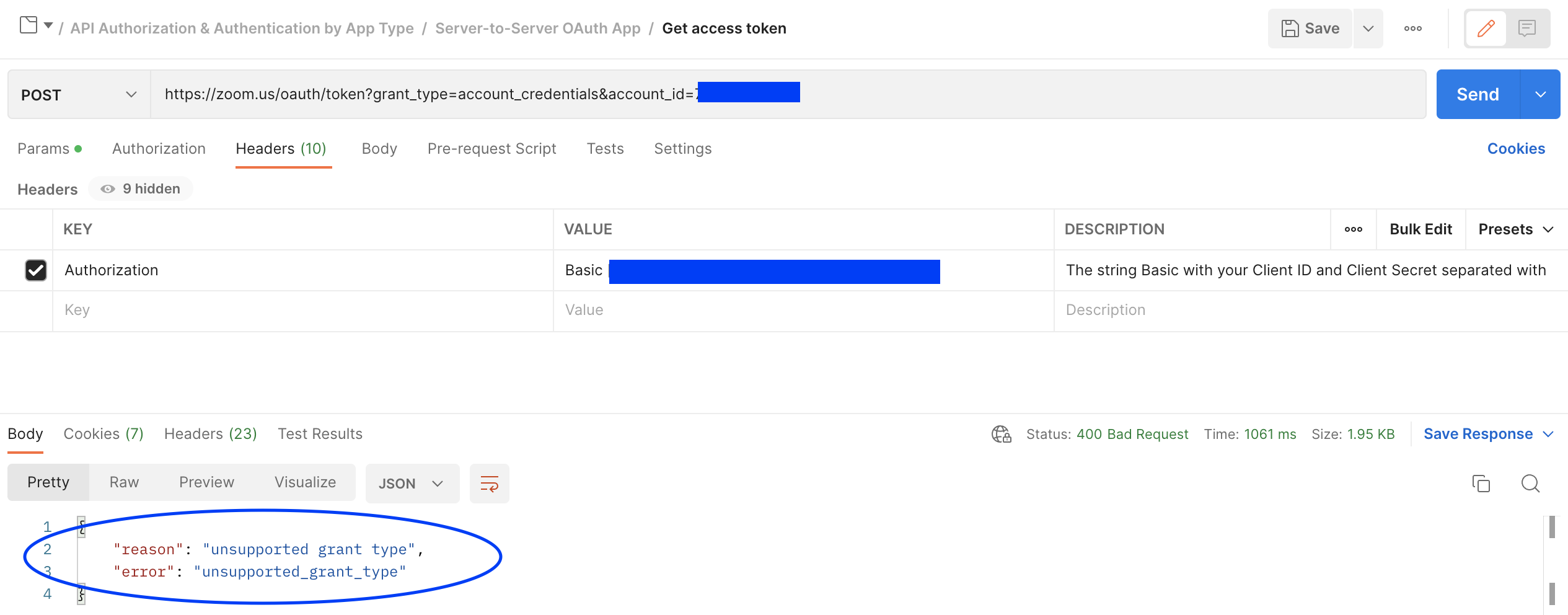Viewport: 1568px width, 615px height.
Task: Uncheck the Authorization header checkbox
Action: [x=36, y=270]
